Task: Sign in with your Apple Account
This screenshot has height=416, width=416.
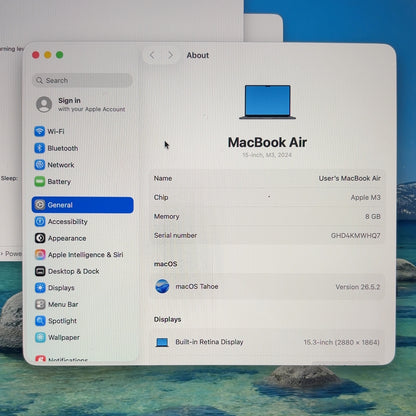Action: click(82, 104)
